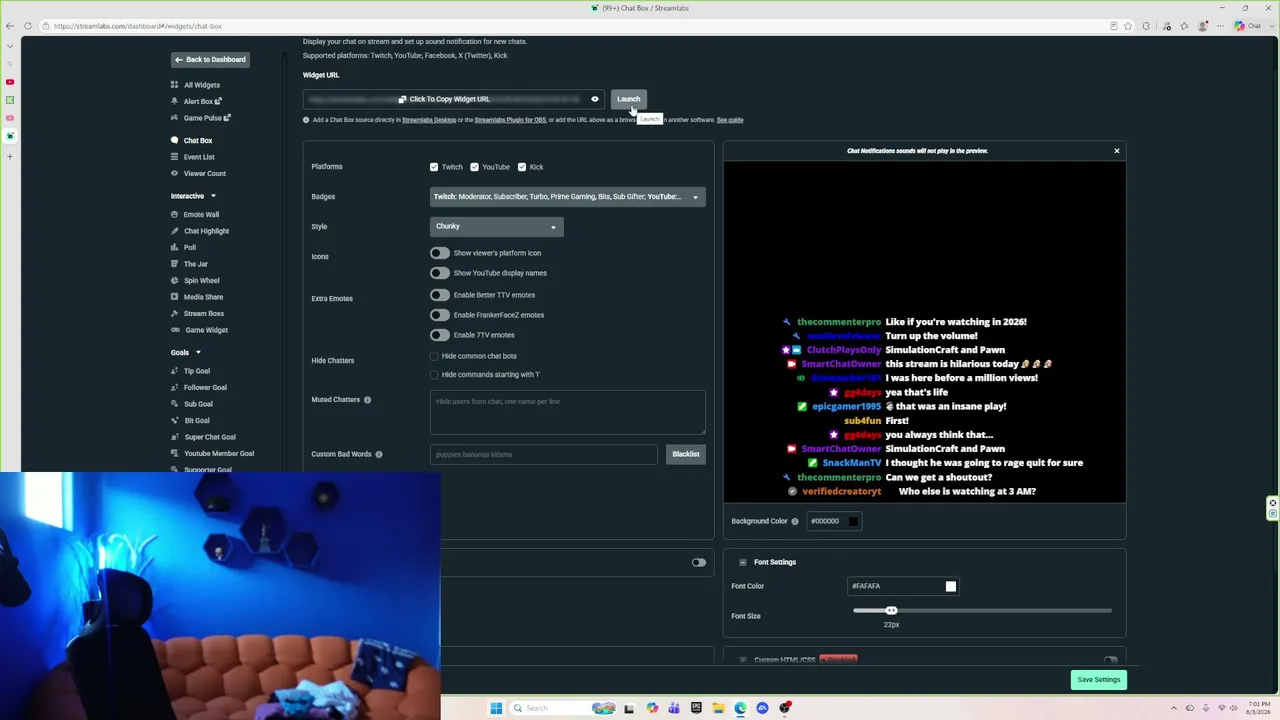Open Game Widget page
The image size is (1280, 720).
[206, 330]
